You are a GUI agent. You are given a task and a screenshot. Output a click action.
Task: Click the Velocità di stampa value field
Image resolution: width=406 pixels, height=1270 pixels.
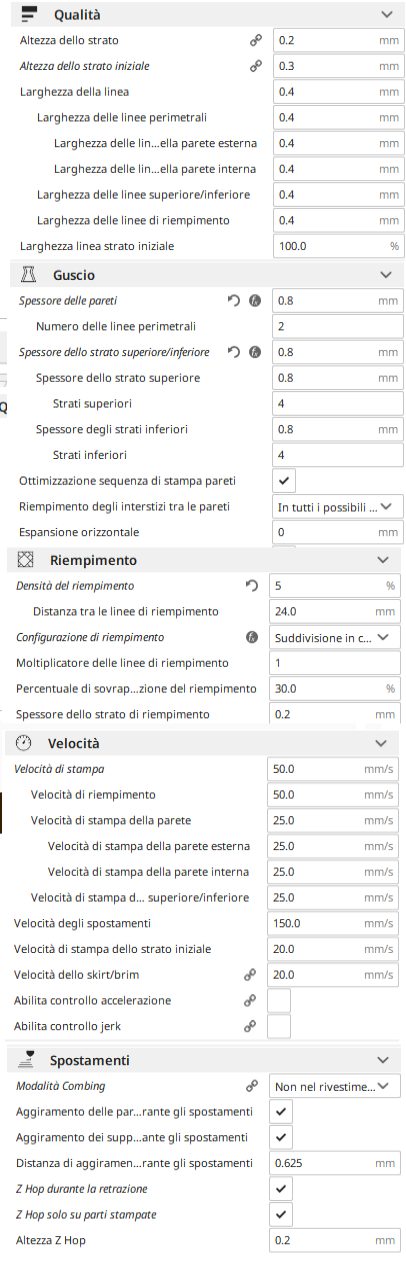pyautogui.click(x=336, y=769)
